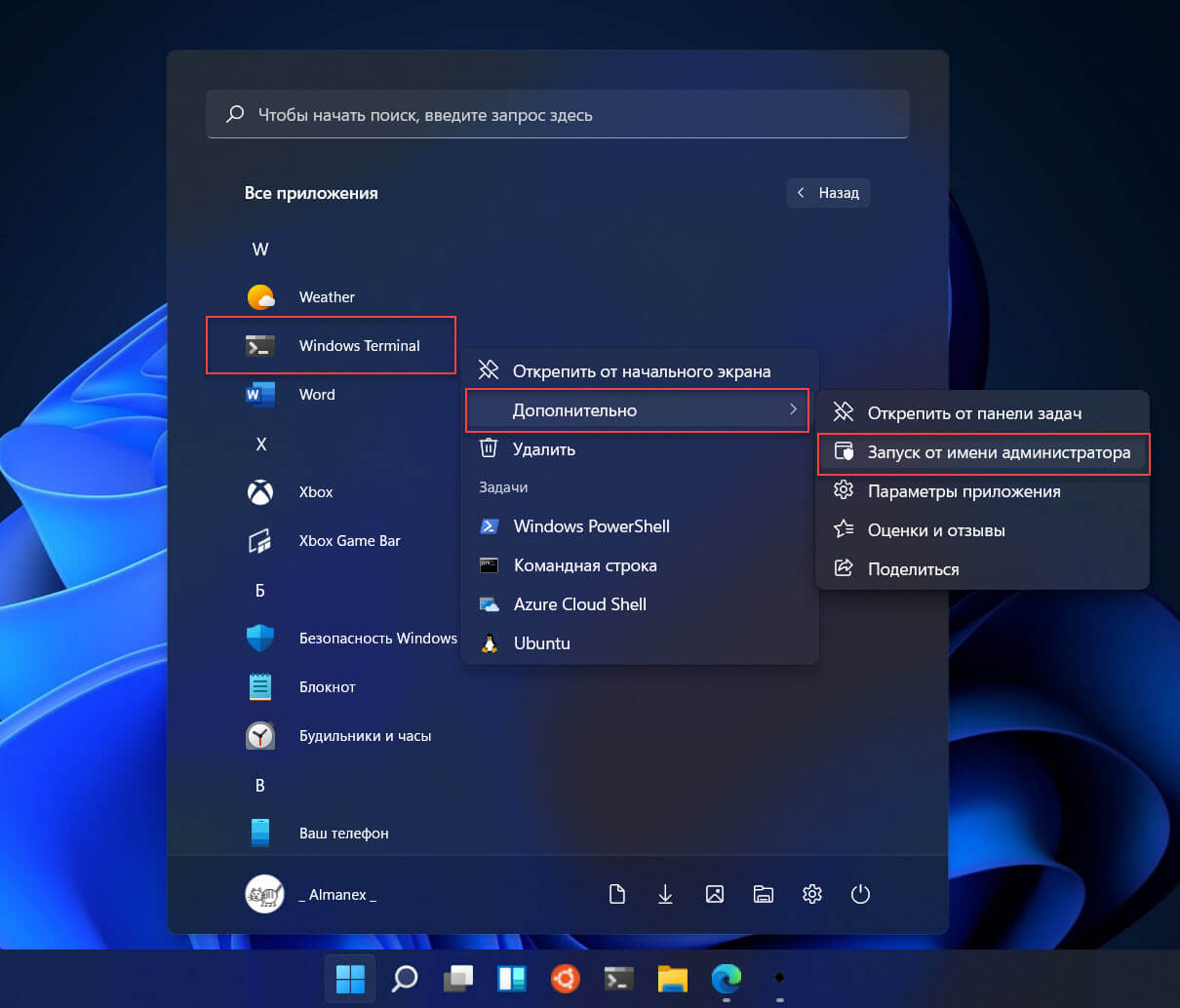Click the Командная строка label
Screen dimensions: 1180x1008
point(585,565)
